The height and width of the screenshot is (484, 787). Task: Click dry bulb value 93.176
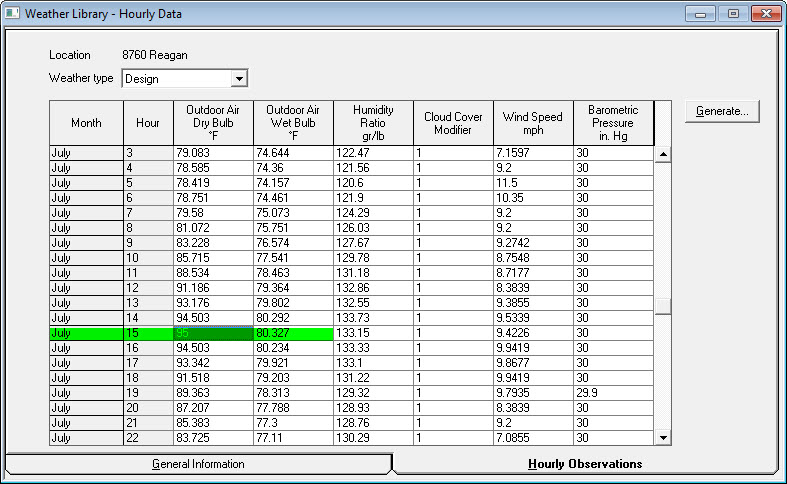pyautogui.click(x=213, y=303)
